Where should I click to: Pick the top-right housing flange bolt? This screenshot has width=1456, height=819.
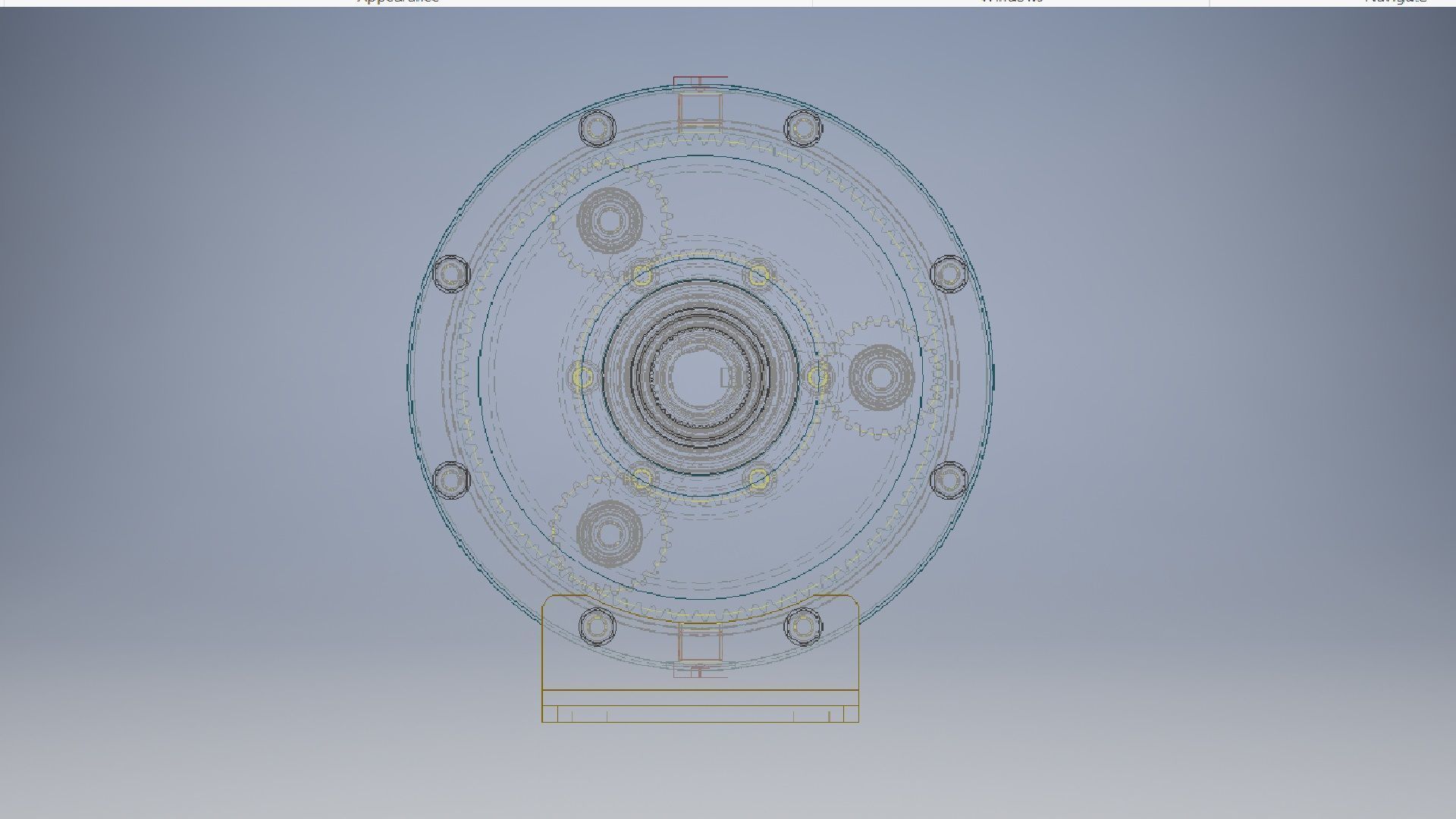pyautogui.click(x=802, y=127)
